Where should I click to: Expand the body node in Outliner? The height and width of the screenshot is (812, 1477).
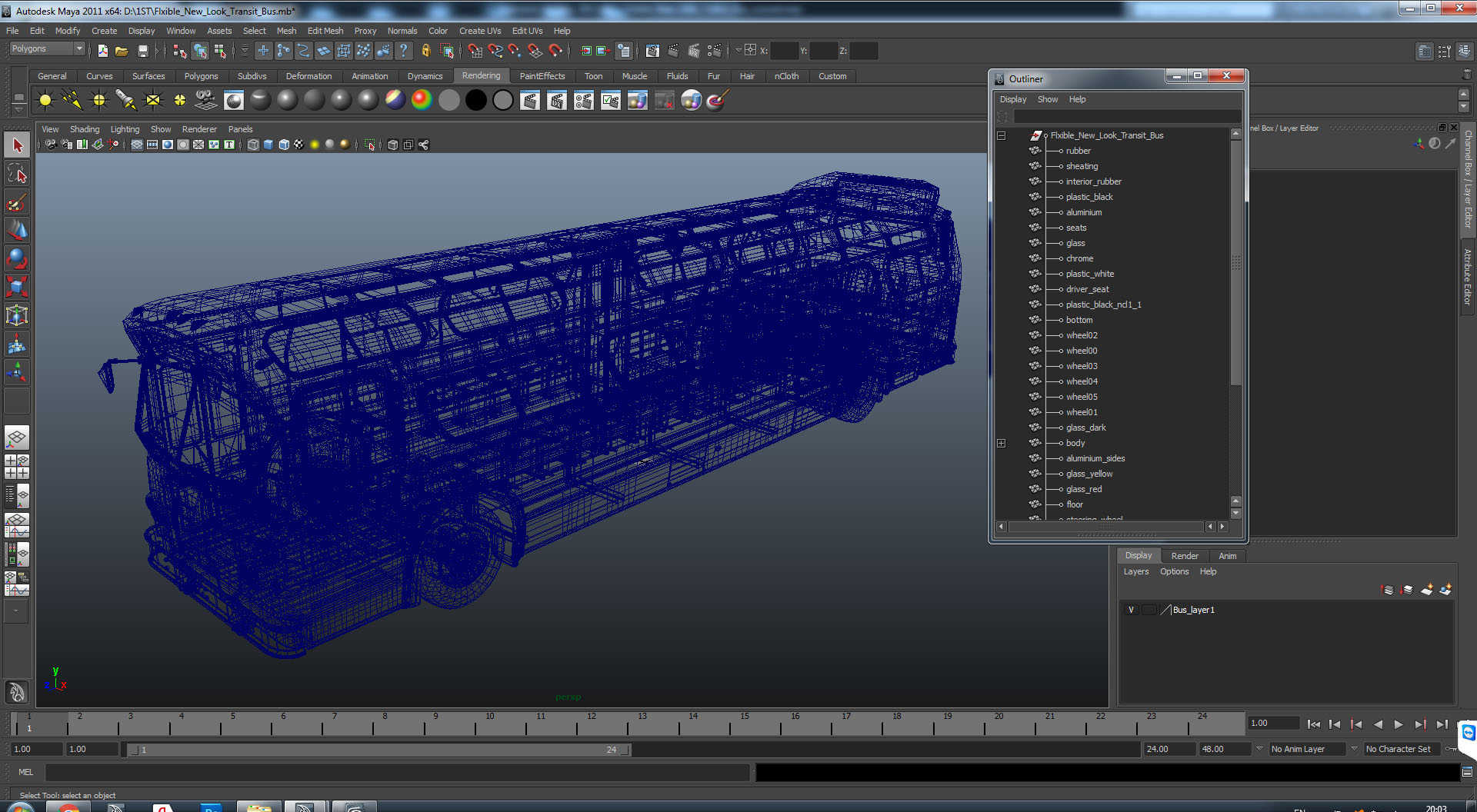(1001, 443)
